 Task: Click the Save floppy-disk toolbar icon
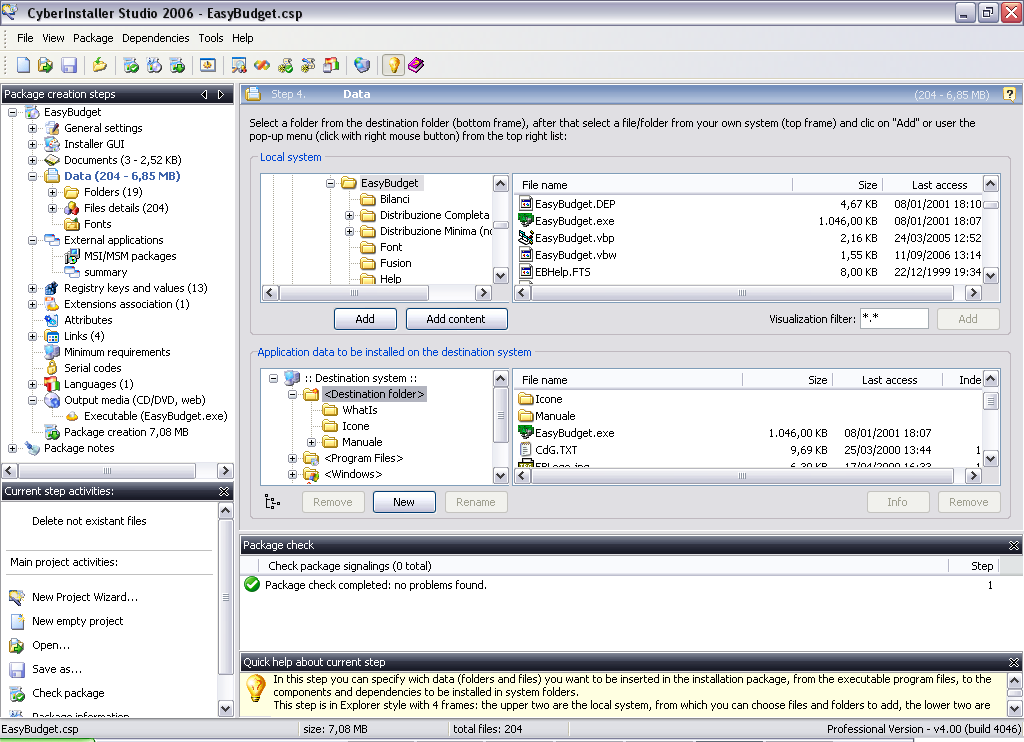[x=69, y=65]
